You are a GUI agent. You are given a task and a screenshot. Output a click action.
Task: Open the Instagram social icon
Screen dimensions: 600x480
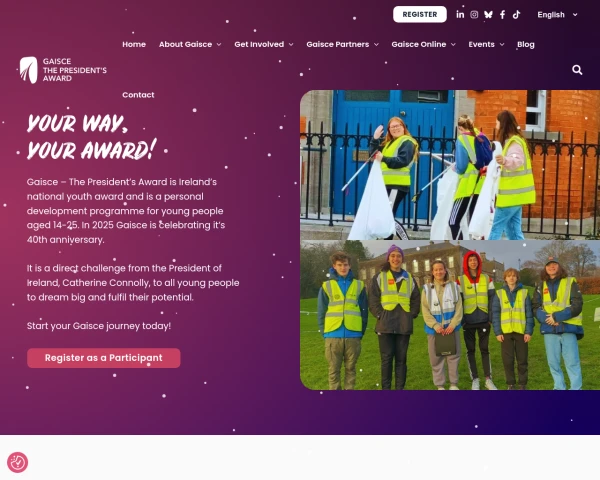[474, 15]
